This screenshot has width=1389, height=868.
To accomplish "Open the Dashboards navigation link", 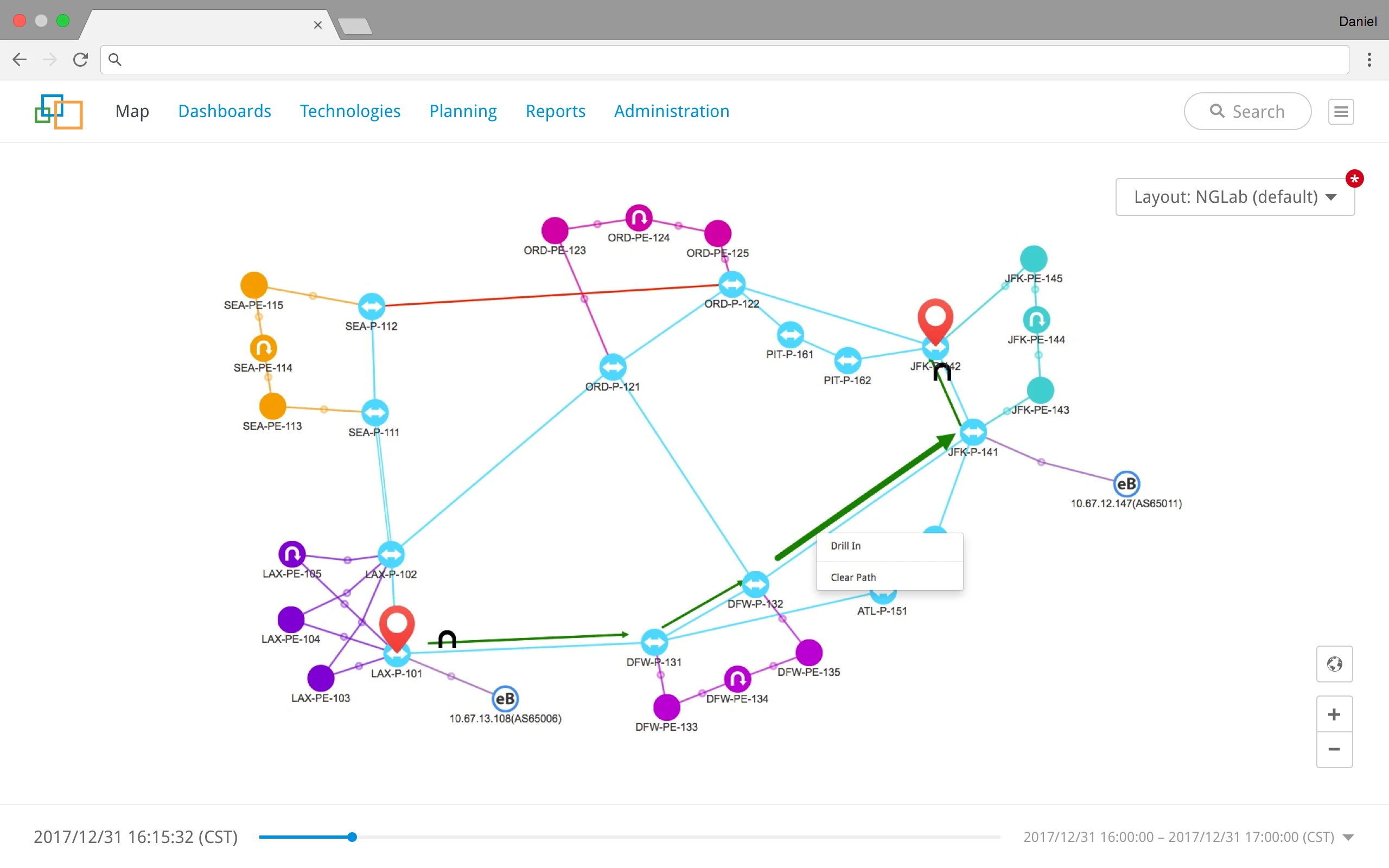I will 225,111.
